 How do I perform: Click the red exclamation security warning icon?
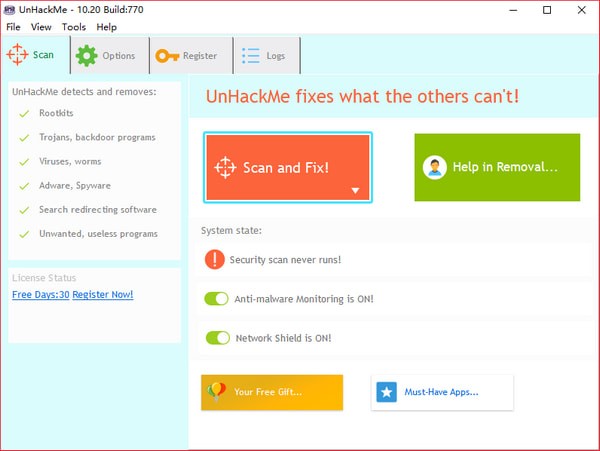point(215,260)
